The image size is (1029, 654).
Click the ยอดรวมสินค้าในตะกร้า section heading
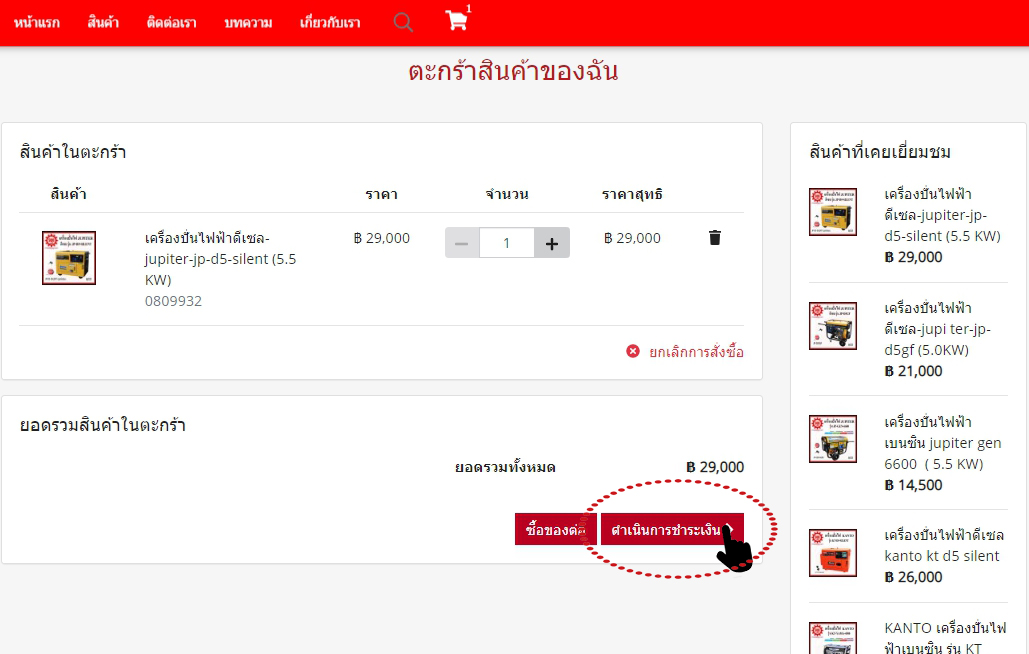(102, 425)
